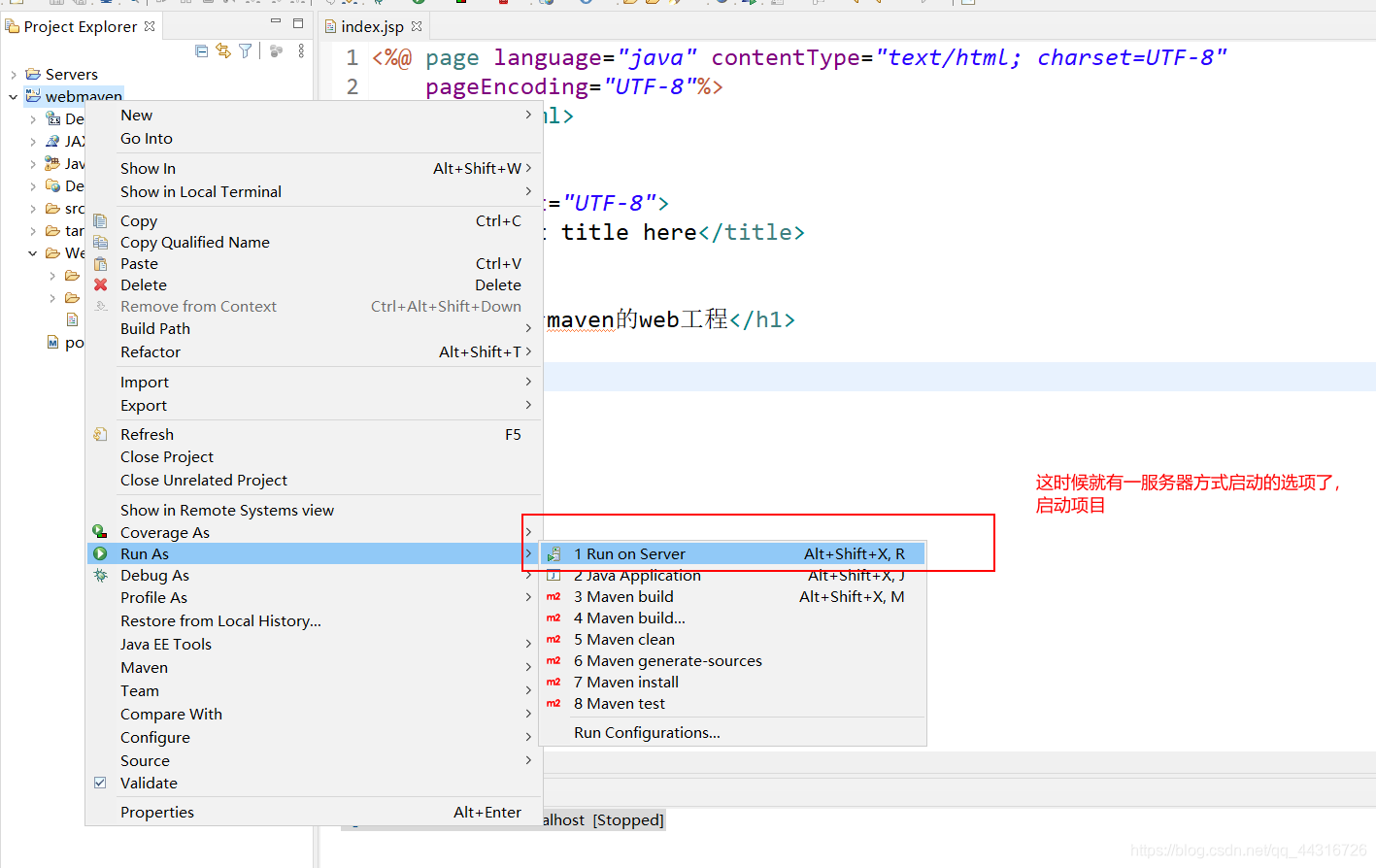Open Run Configurations... in submenu
The image size is (1376, 868).
point(732,732)
